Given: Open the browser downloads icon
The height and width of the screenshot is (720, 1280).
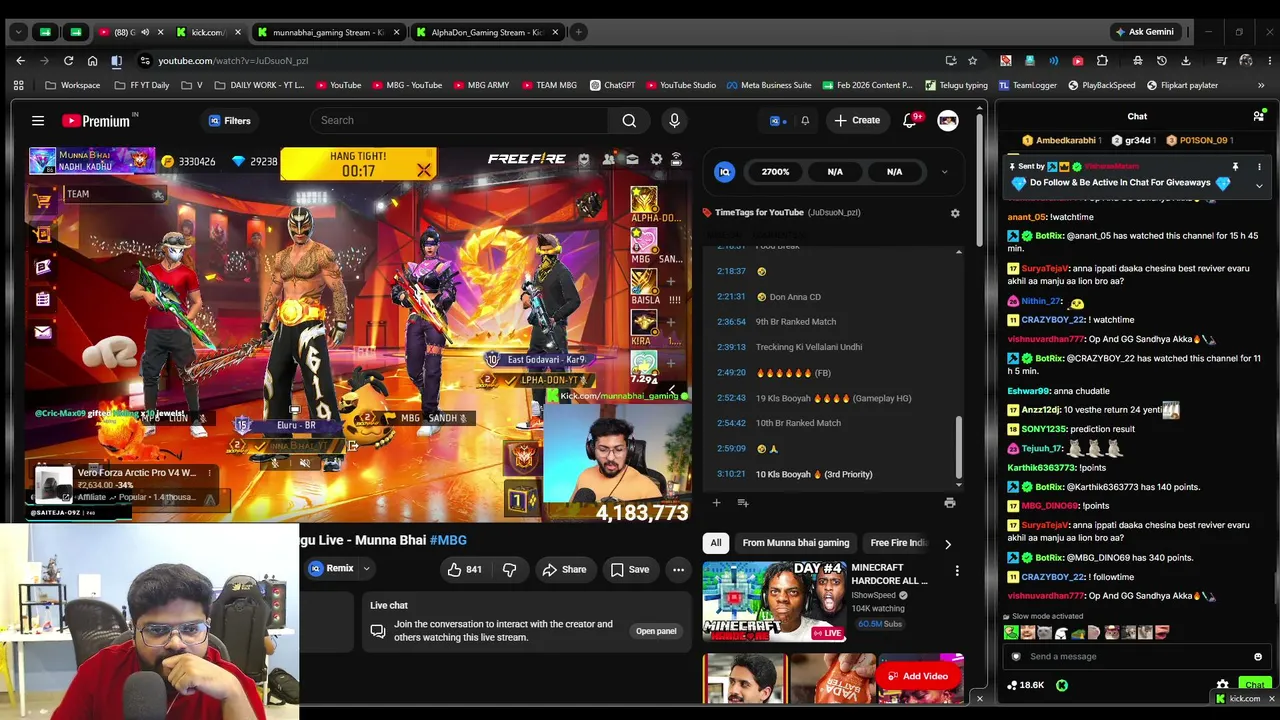Looking at the screenshot, I should coord(1186,61).
